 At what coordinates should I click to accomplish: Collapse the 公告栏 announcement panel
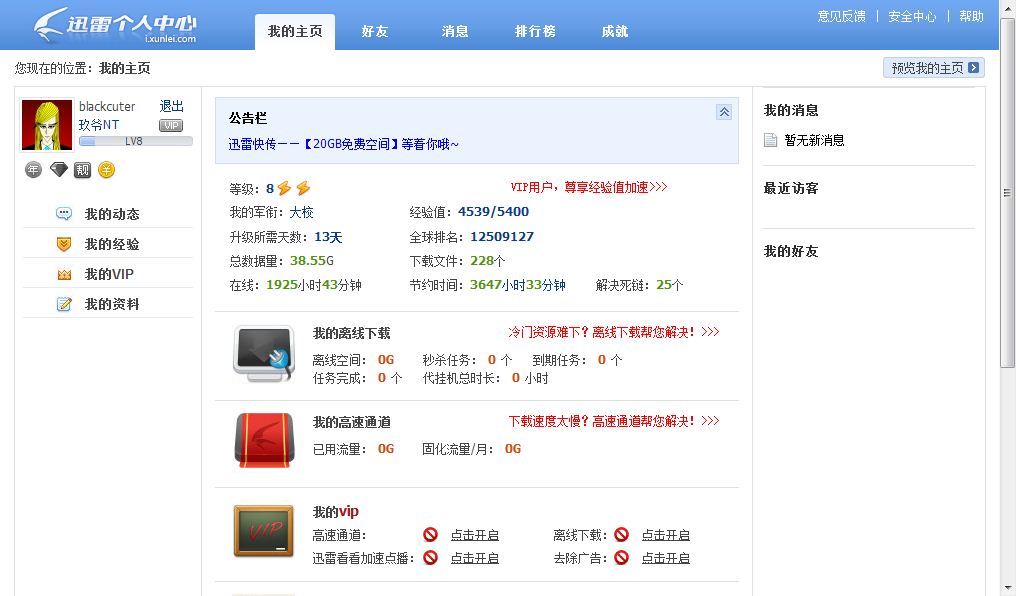(x=724, y=111)
